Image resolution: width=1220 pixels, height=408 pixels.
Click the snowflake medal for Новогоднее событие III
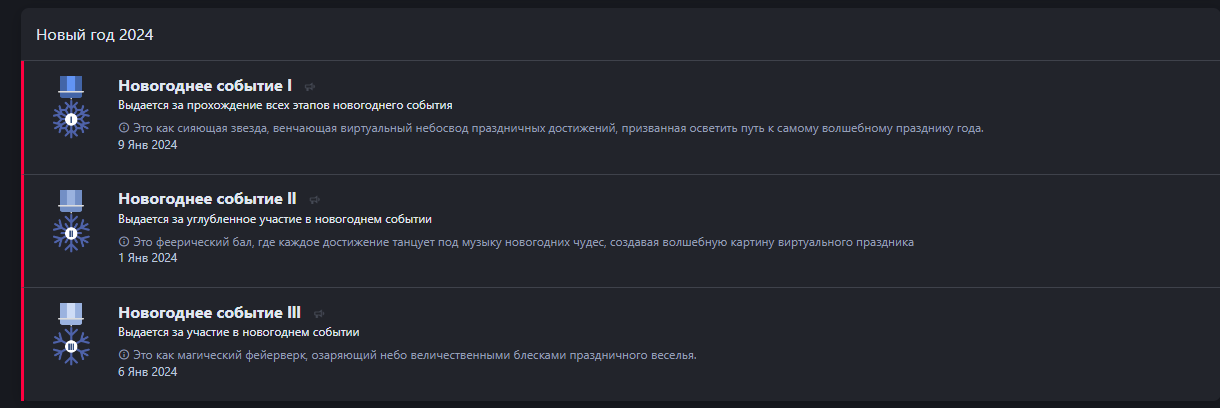(71, 334)
